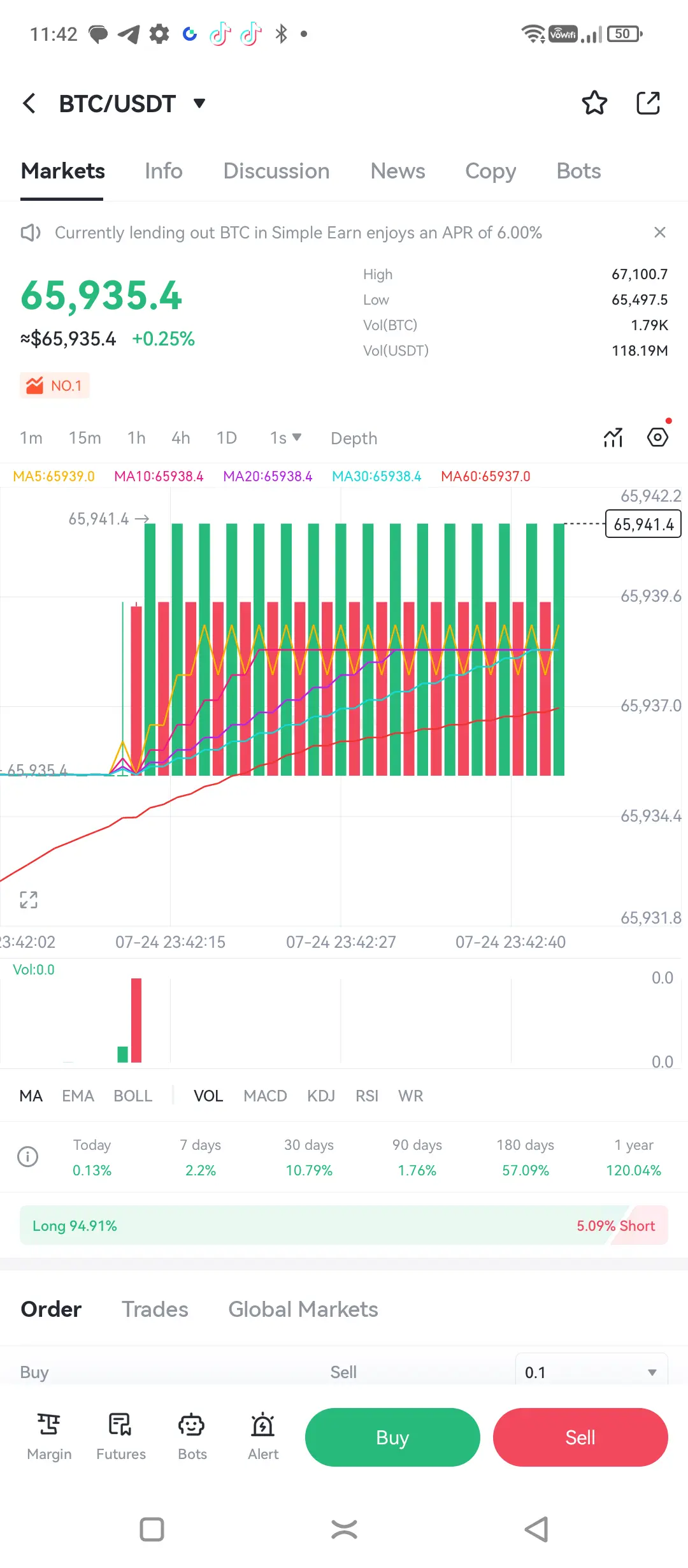This screenshot has width=688, height=1568.
Task: Select the 15m chart interval
Action: 85,438
